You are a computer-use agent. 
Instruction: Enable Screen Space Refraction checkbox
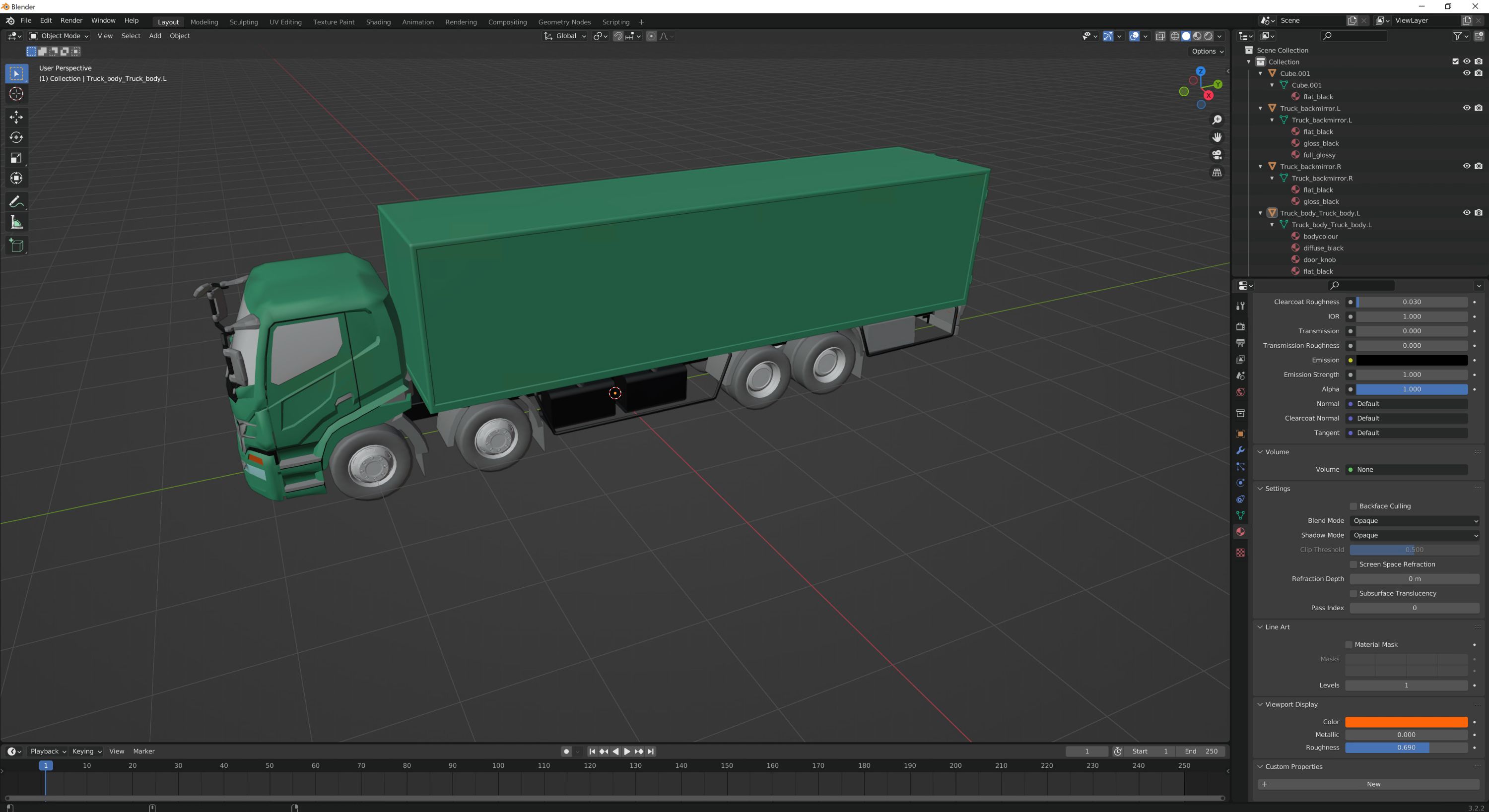(x=1353, y=564)
